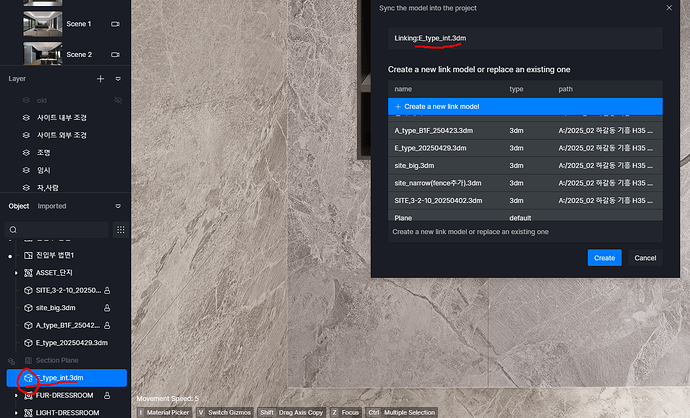Close the Sync model dialog
Screen dimensions: 690x418
point(669,8)
